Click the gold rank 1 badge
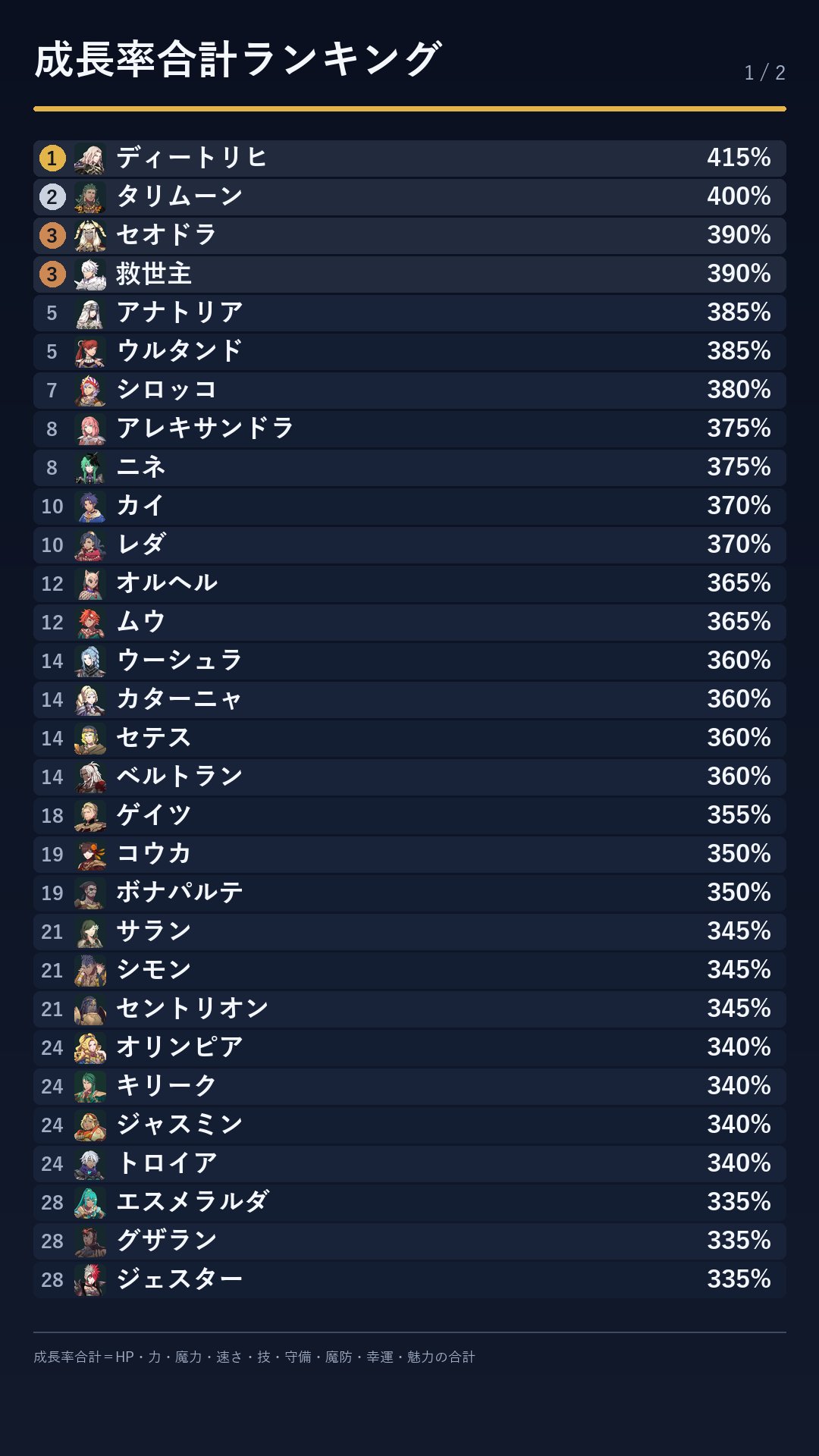This screenshot has width=819, height=1456. pyautogui.click(x=52, y=158)
